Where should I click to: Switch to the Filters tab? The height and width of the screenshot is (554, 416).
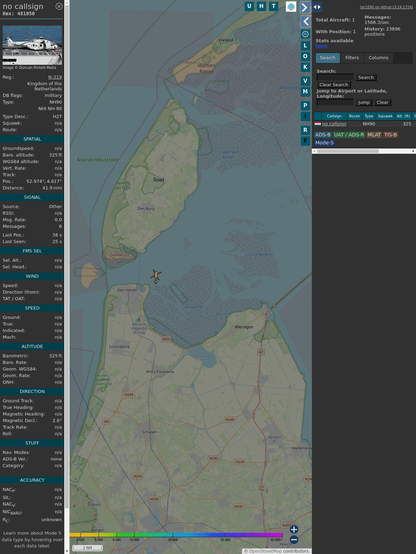[x=352, y=58]
